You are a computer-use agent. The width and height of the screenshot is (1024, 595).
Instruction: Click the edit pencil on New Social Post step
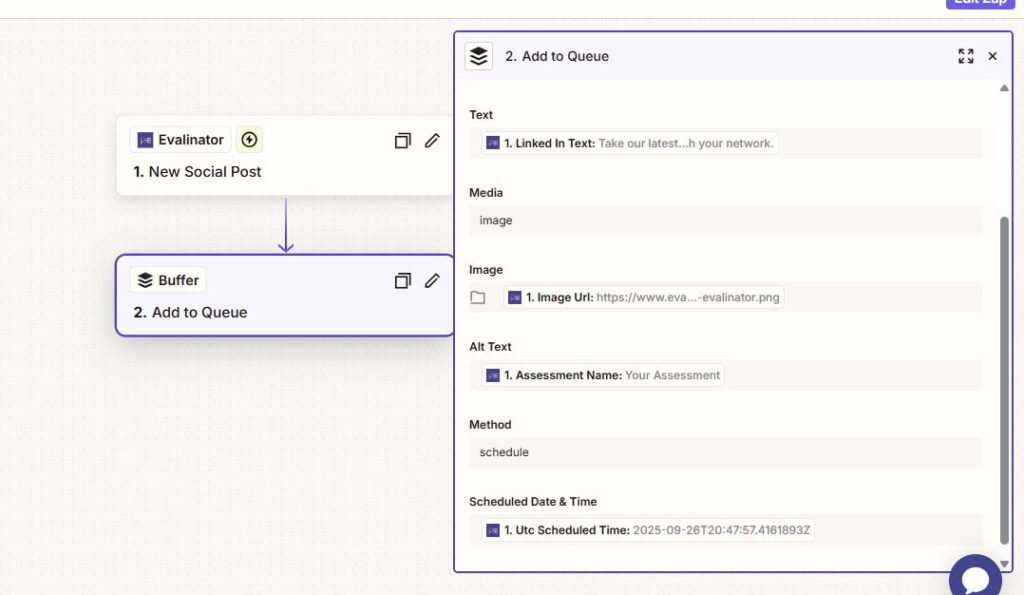(432, 141)
